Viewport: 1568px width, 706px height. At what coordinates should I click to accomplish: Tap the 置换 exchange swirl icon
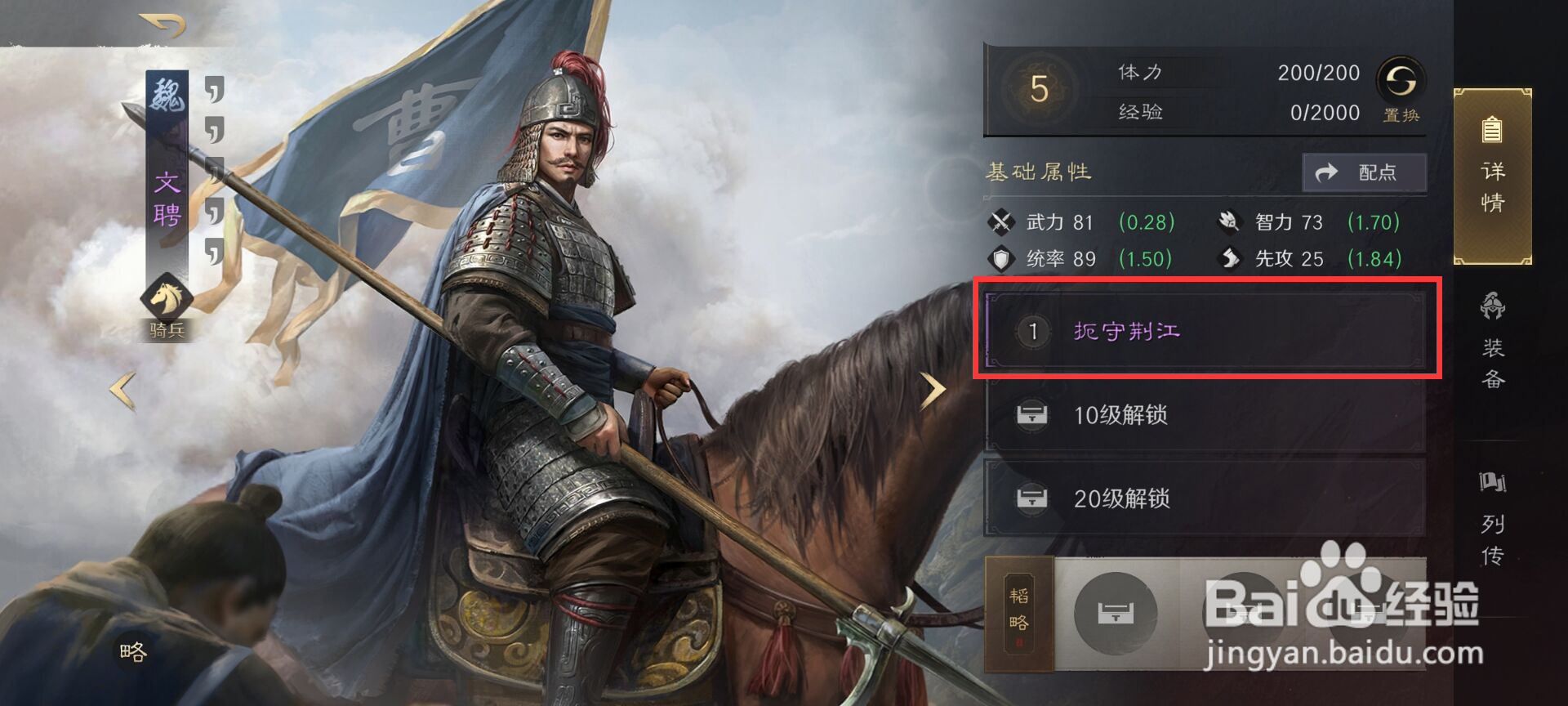click(x=1401, y=81)
